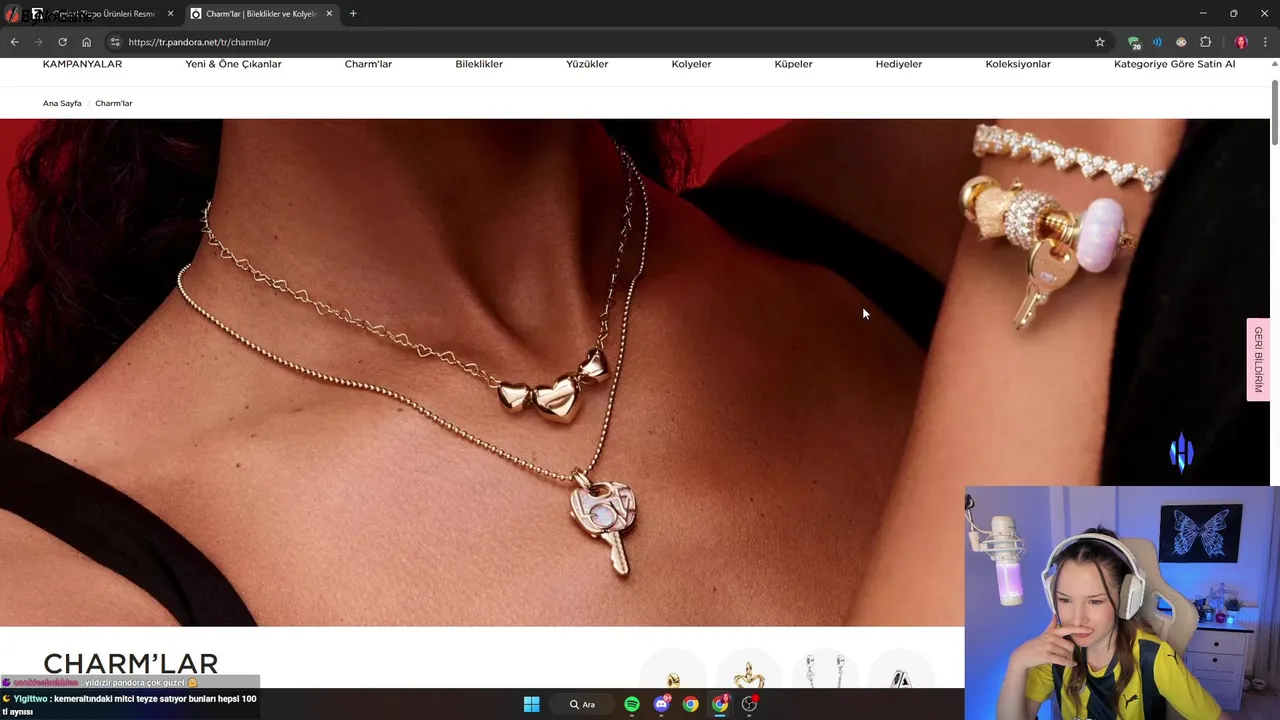The image size is (1280, 720).
Task: Open the Bileklikler menu
Action: 479,64
